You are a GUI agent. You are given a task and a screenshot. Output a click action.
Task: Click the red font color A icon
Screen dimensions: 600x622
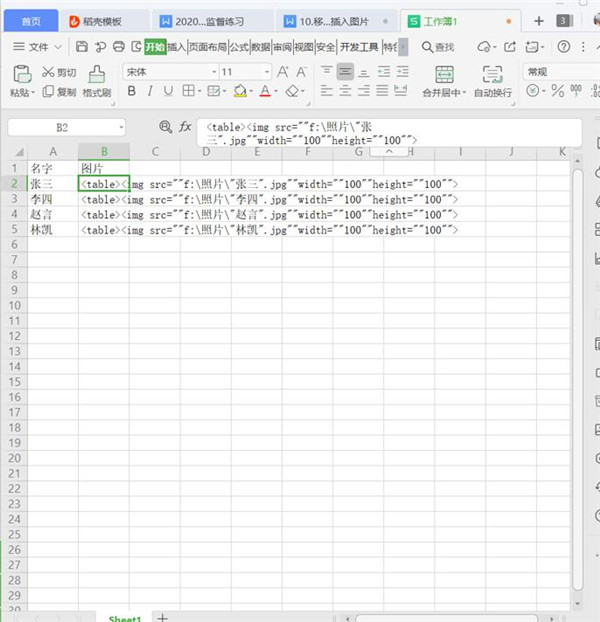265,91
